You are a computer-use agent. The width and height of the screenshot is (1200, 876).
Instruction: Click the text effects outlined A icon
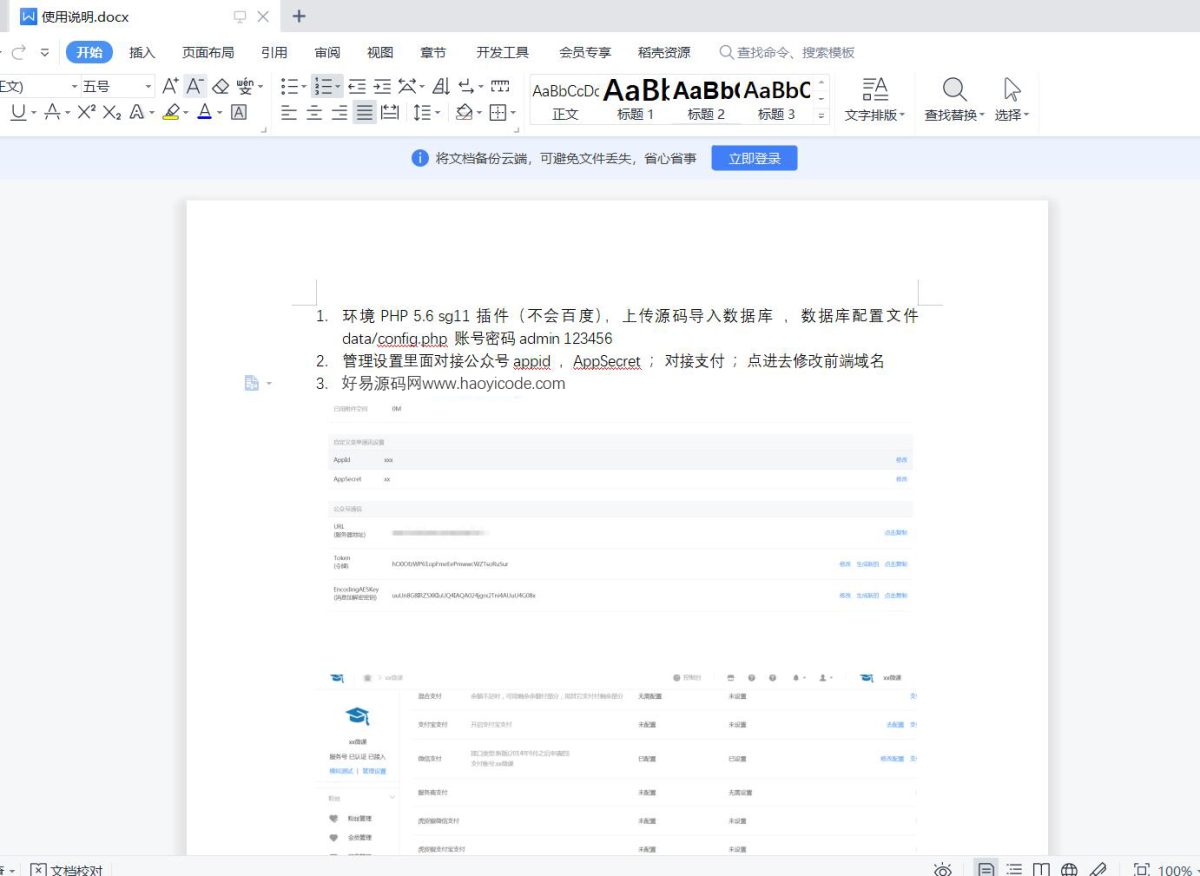coord(137,113)
